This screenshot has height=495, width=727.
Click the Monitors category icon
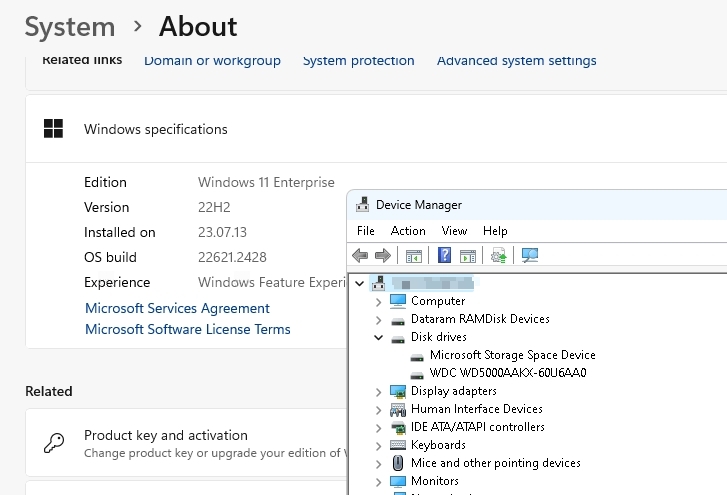pyautogui.click(x=398, y=481)
